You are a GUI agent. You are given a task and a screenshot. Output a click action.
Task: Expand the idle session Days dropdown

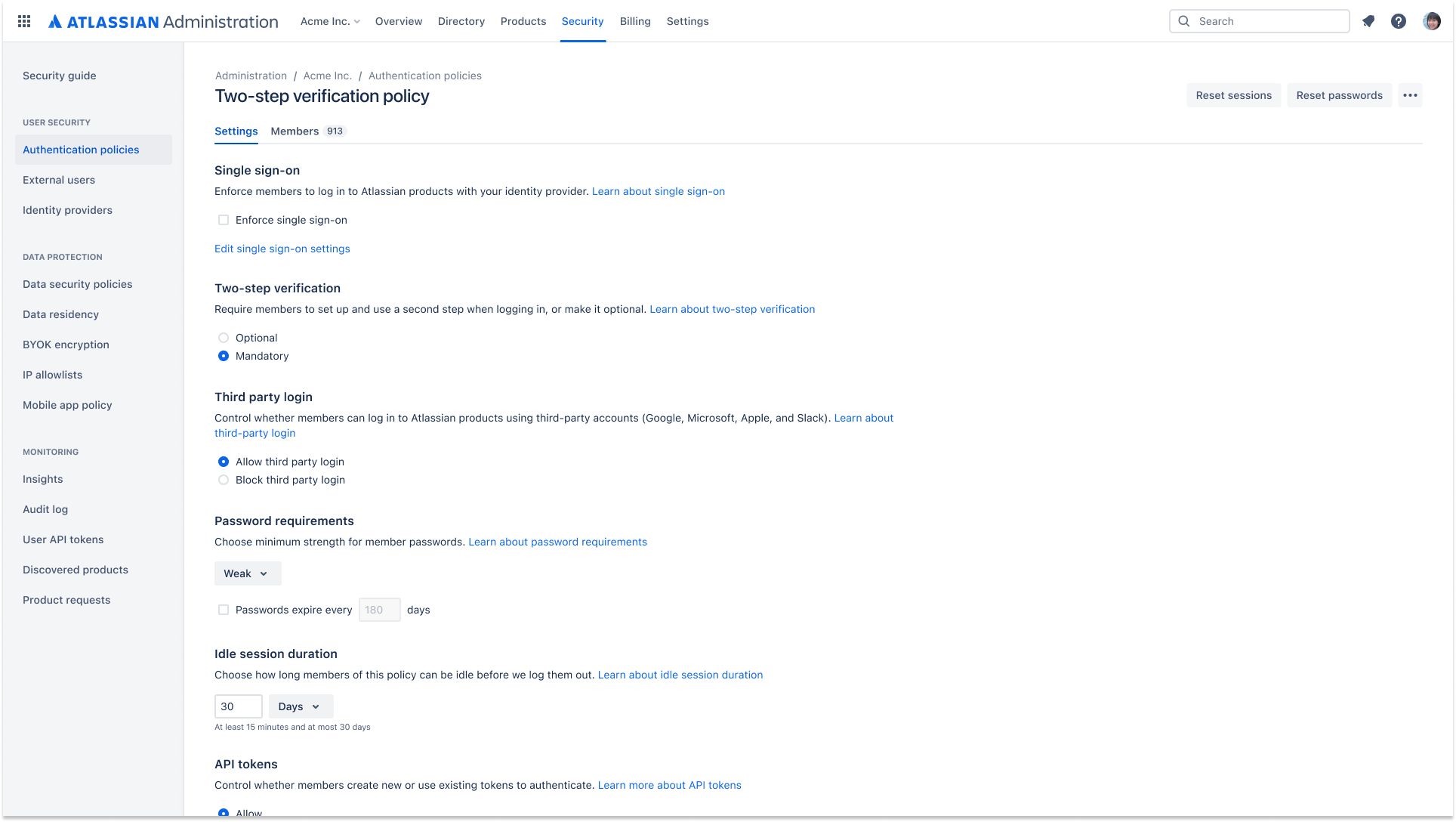[x=300, y=706]
